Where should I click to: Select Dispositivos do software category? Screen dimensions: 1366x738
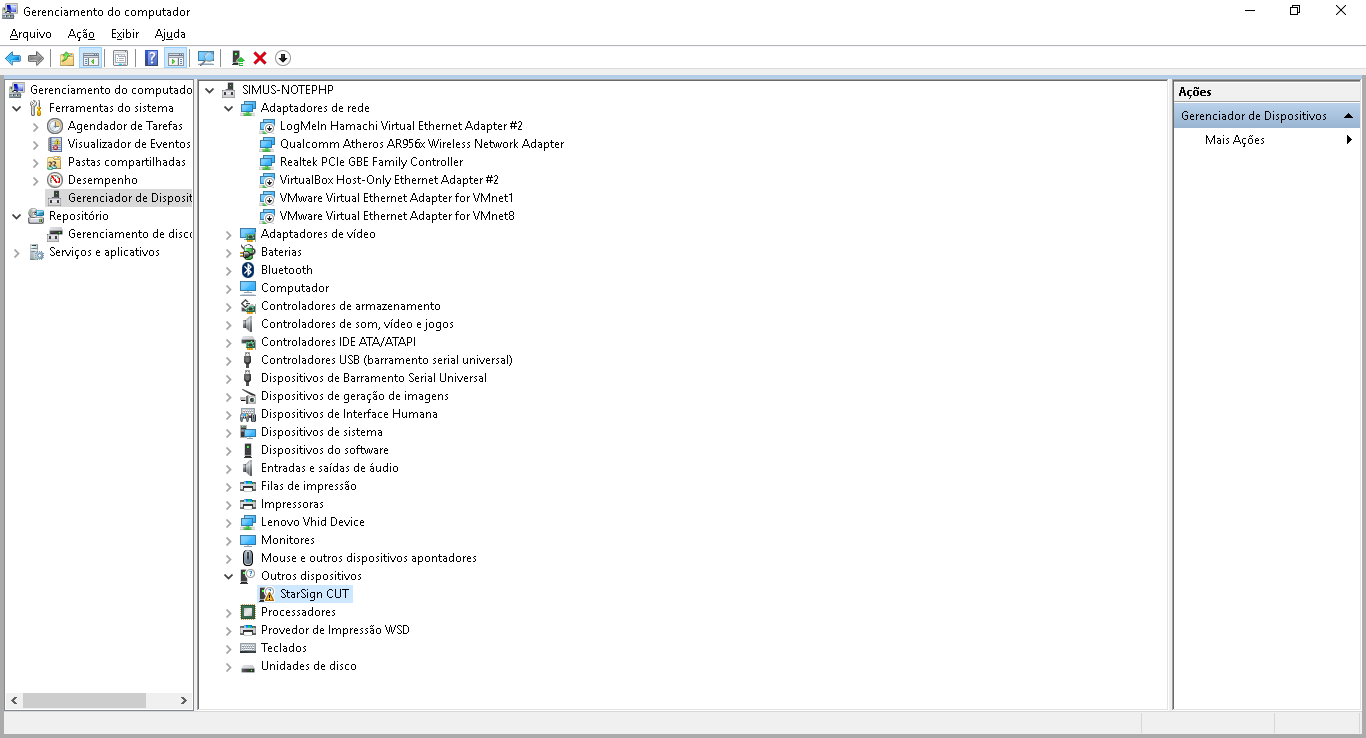point(324,450)
